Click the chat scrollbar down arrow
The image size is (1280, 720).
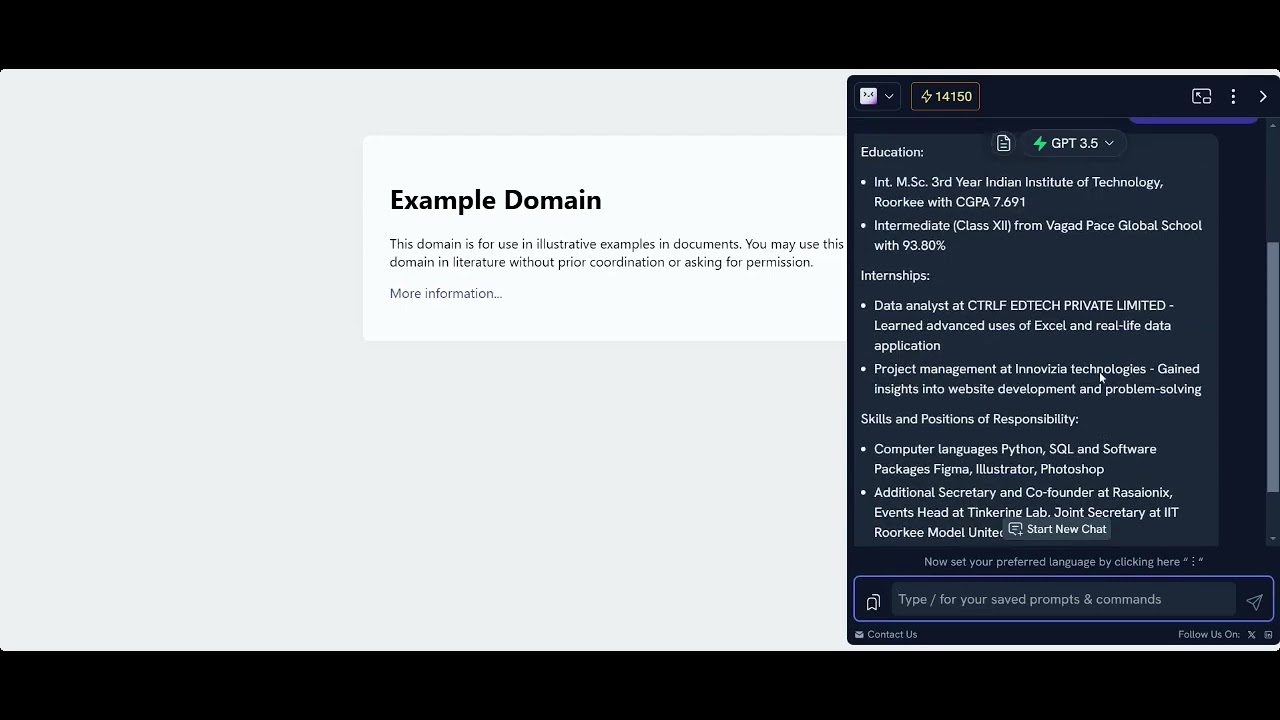(1272, 539)
